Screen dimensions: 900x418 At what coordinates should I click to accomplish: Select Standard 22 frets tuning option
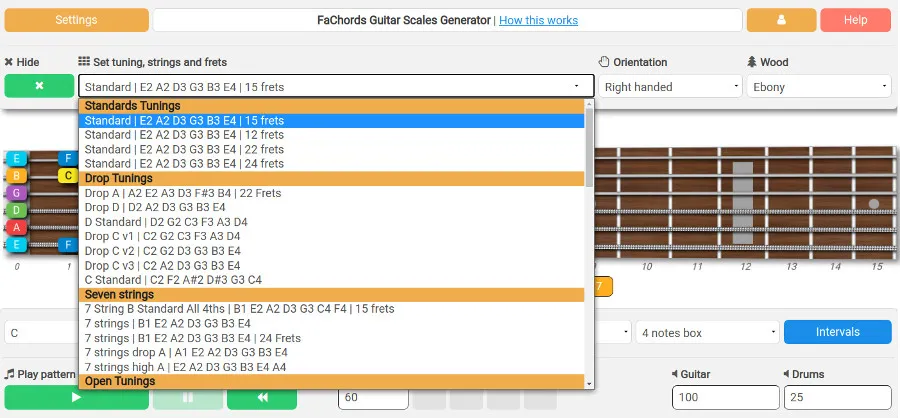[x=332, y=149]
